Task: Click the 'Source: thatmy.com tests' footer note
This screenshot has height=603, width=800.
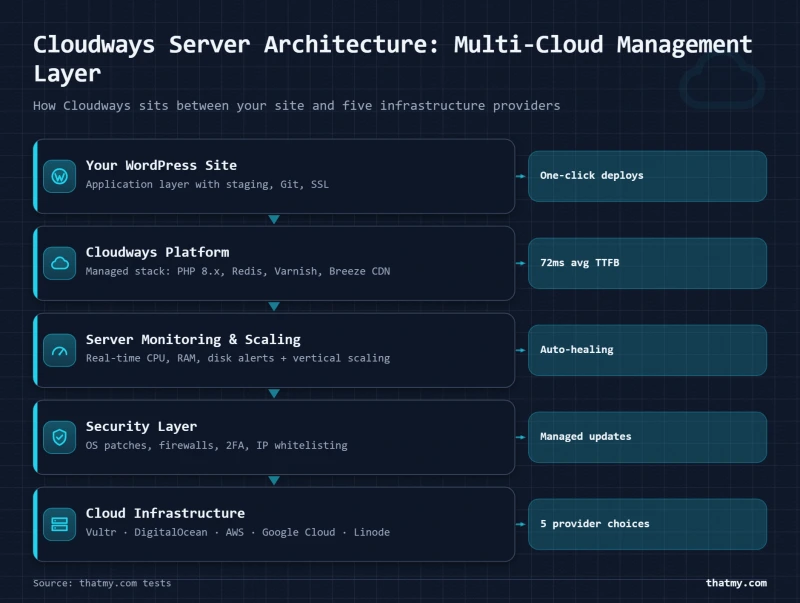Action: 102,583
